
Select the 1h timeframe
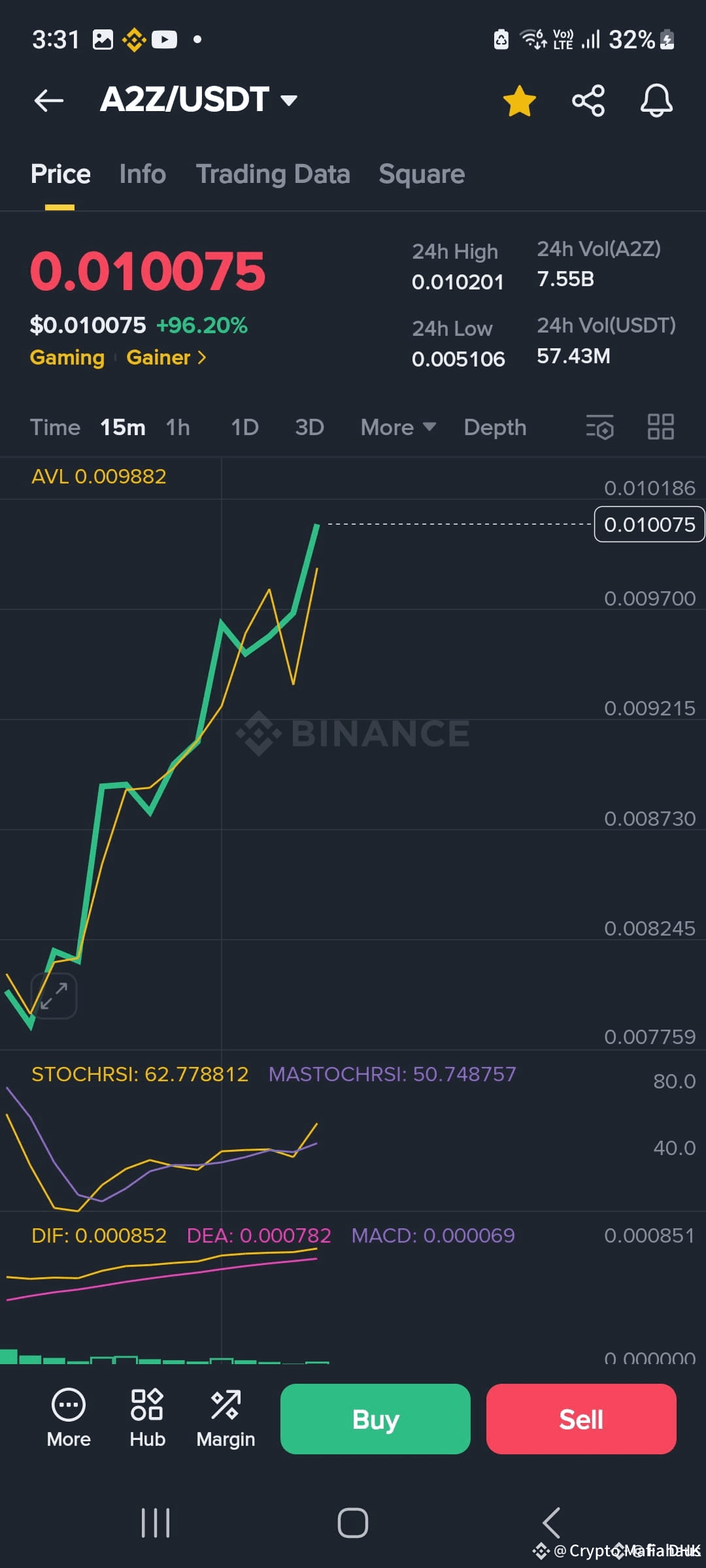(x=178, y=427)
